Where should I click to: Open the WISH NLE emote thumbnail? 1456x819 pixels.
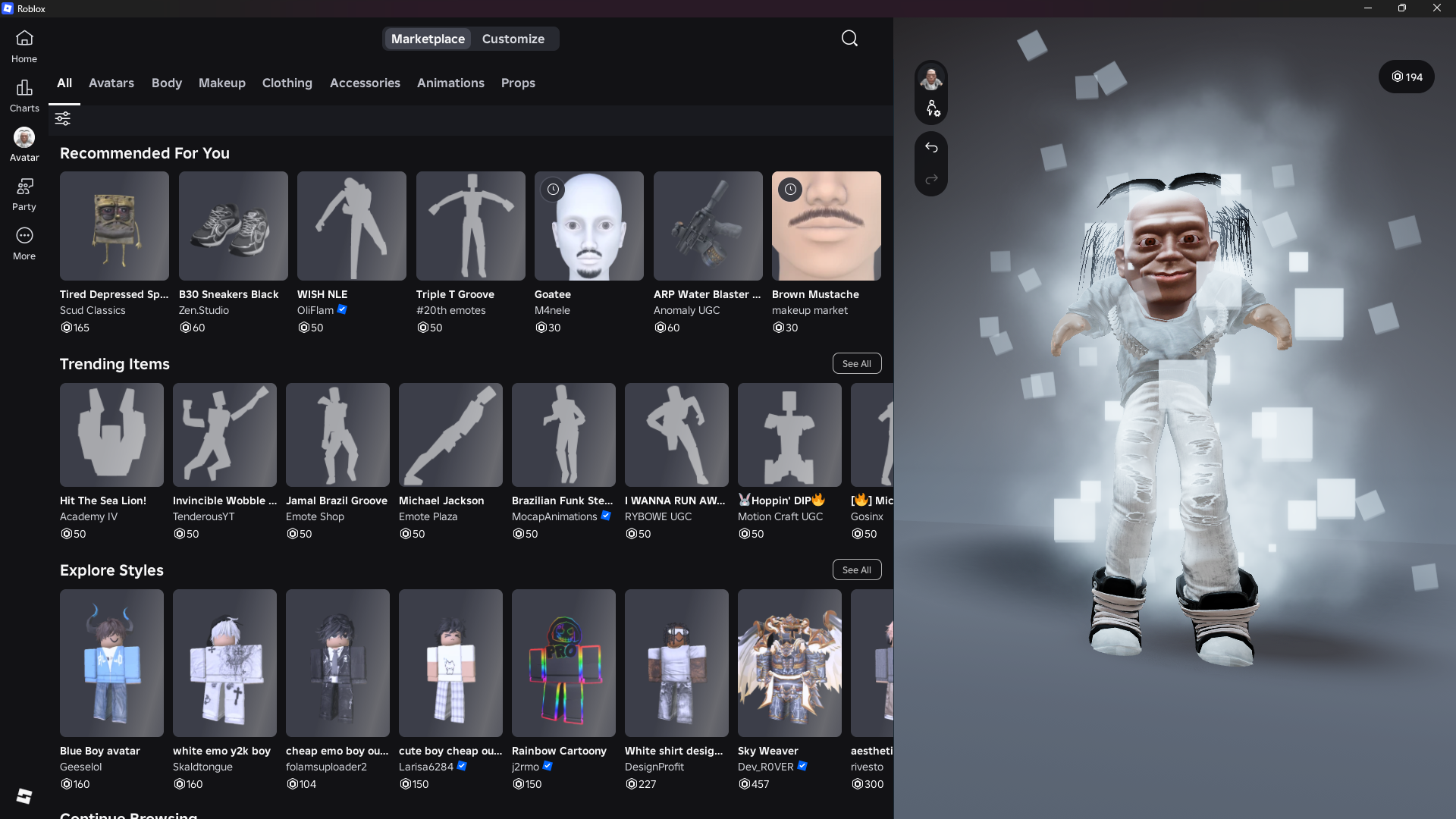tap(352, 226)
